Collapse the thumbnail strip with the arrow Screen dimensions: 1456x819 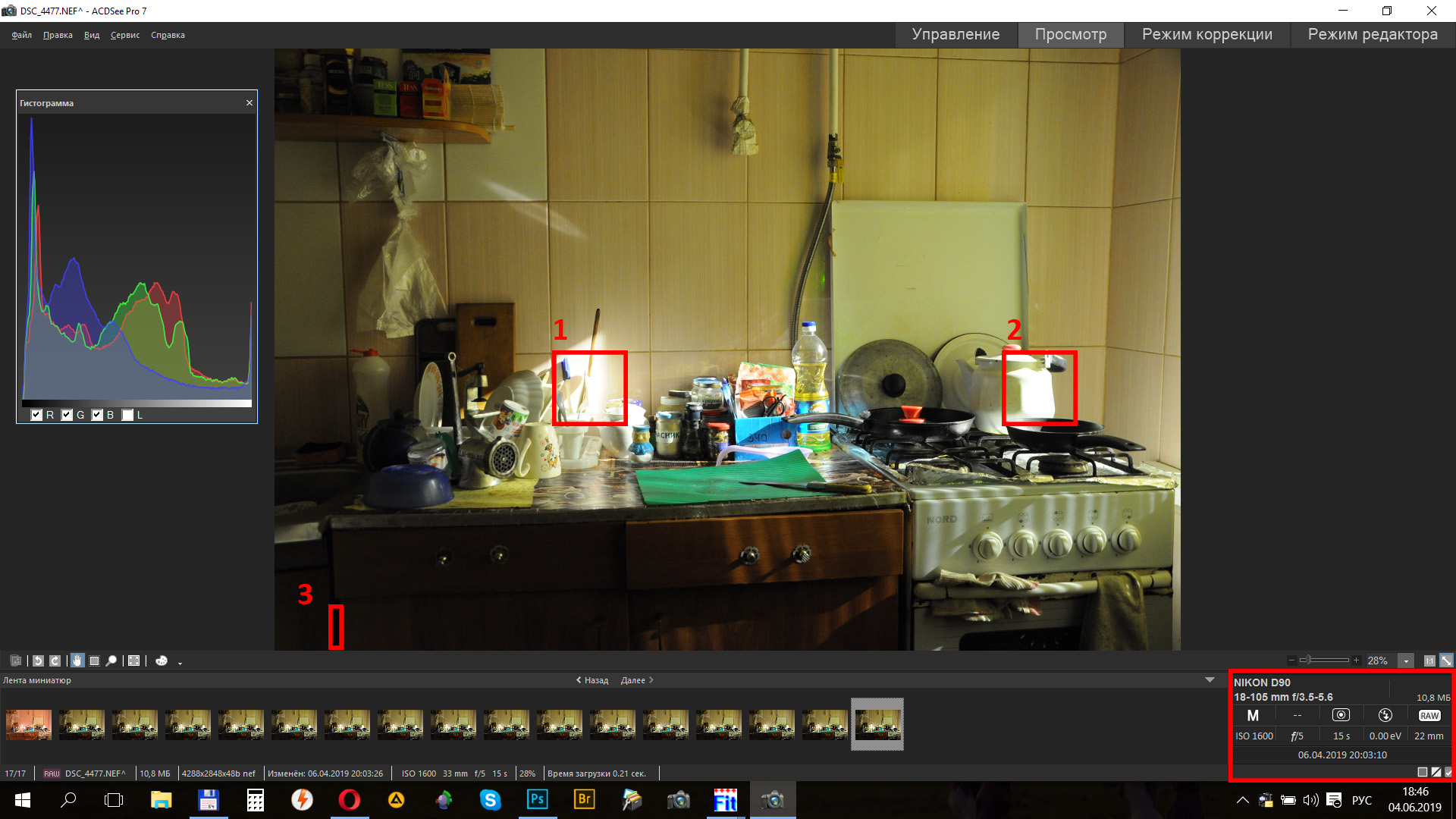[1210, 680]
